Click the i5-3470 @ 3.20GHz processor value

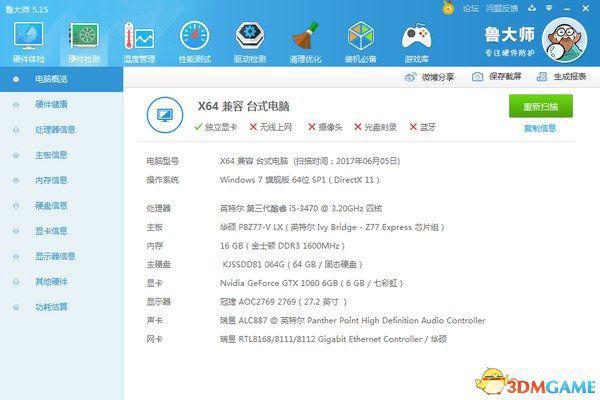301,209
